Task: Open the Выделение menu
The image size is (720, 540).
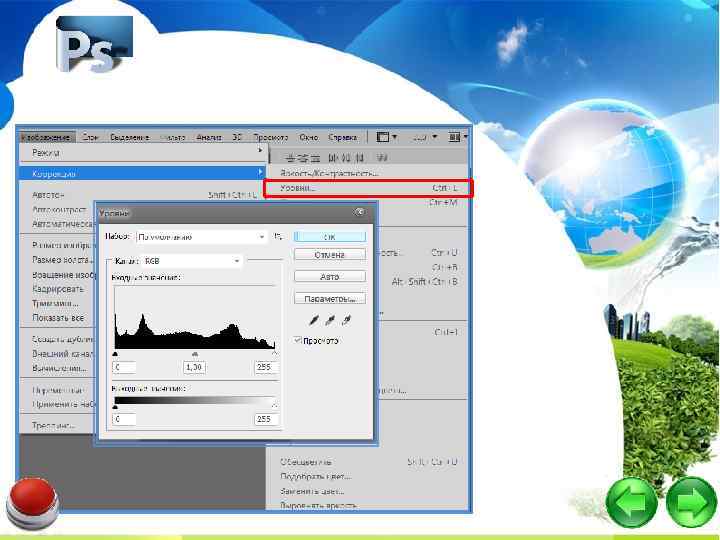Action: pyautogui.click(x=129, y=137)
